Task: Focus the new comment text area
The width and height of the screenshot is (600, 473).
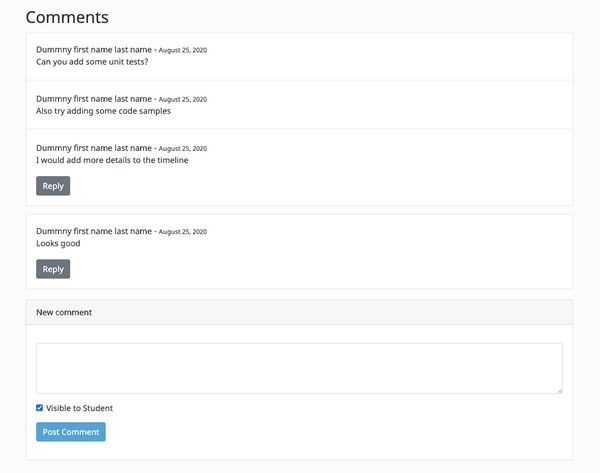Action: [299, 368]
